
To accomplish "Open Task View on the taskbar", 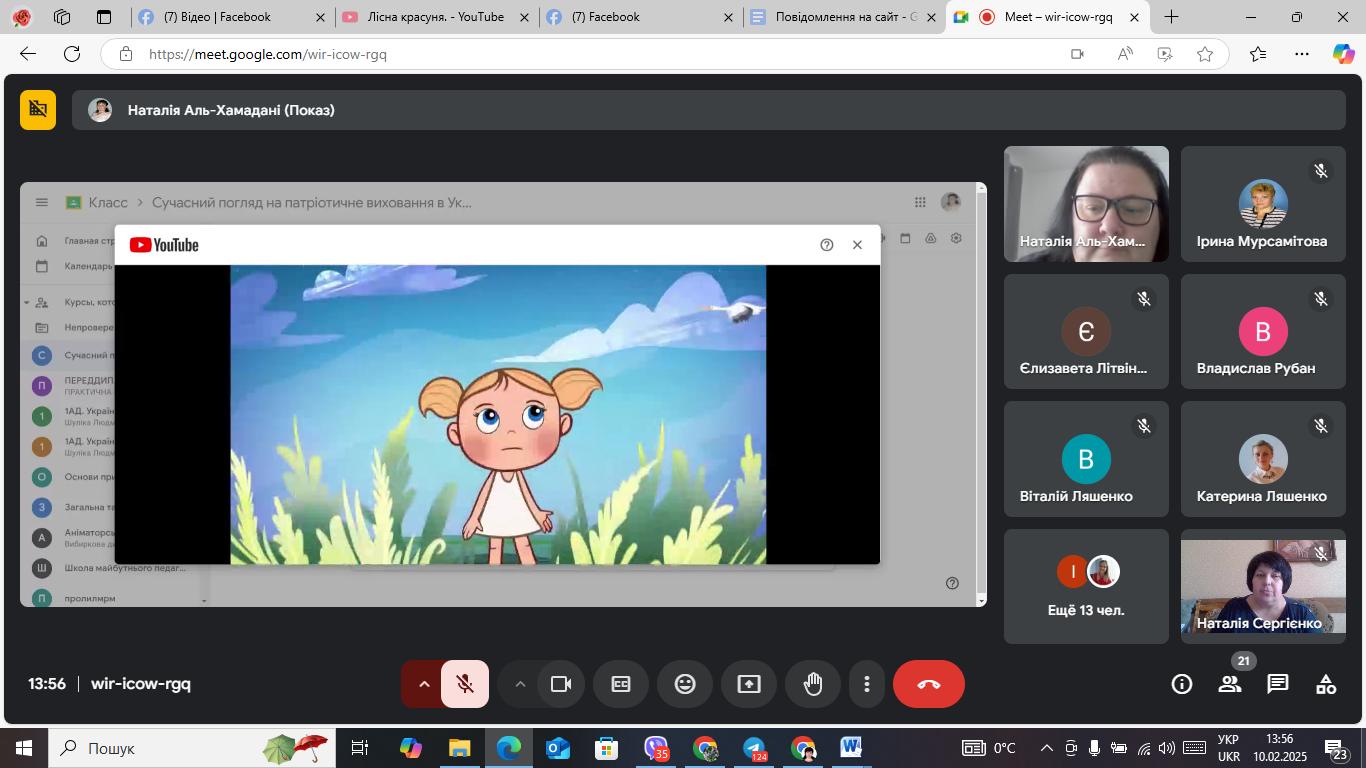I will [360, 748].
